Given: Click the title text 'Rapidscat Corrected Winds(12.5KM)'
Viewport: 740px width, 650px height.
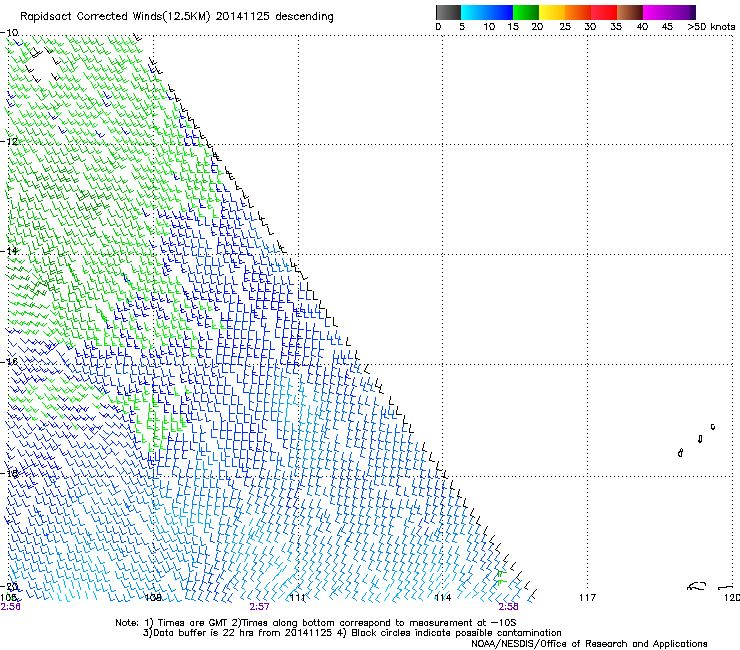Looking at the screenshot, I should click(115, 17).
